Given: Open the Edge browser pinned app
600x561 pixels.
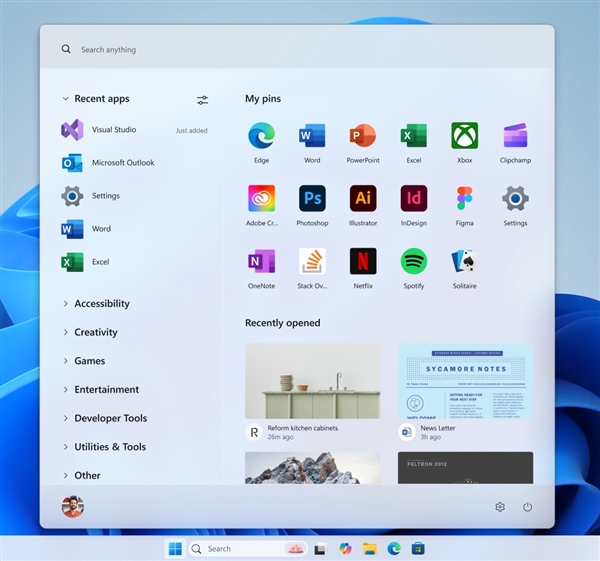Looking at the screenshot, I should pos(261,136).
